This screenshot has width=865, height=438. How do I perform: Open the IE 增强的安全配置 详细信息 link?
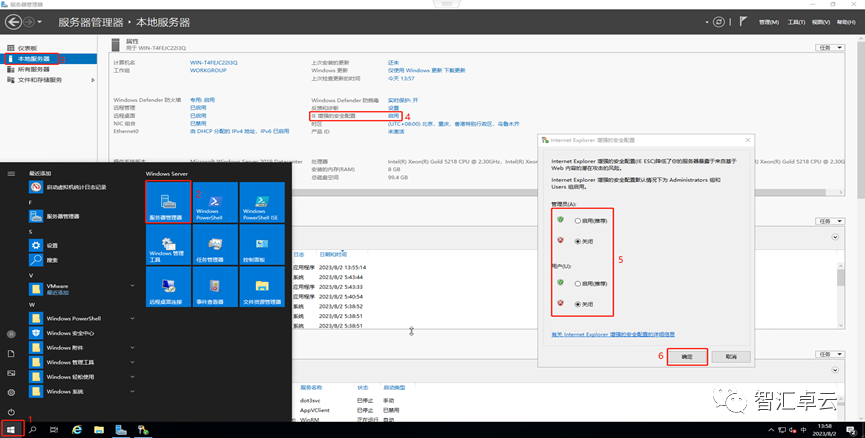pyautogui.click(x=613, y=334)
